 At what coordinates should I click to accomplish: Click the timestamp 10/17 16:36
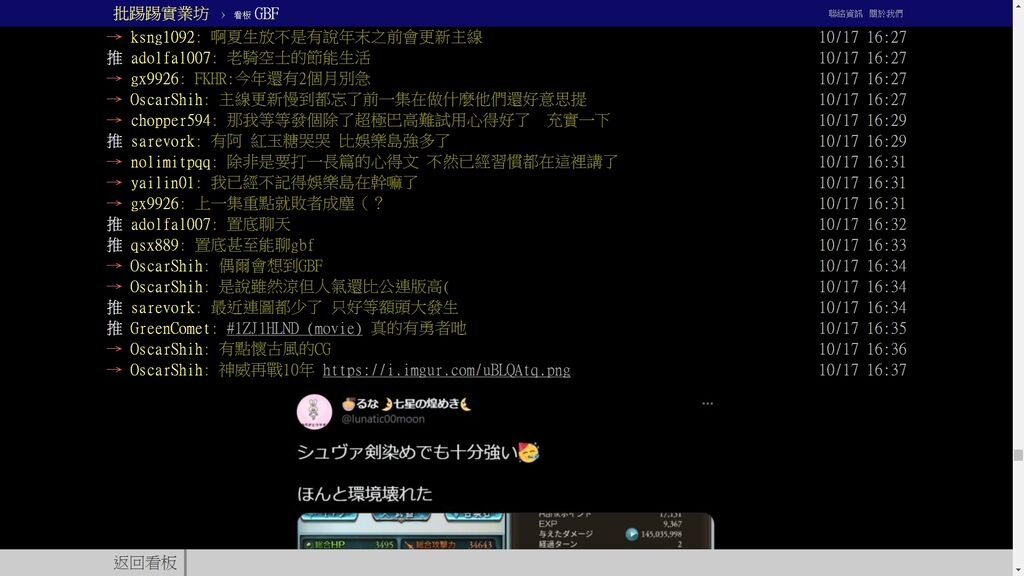click(x=863, y=349)
